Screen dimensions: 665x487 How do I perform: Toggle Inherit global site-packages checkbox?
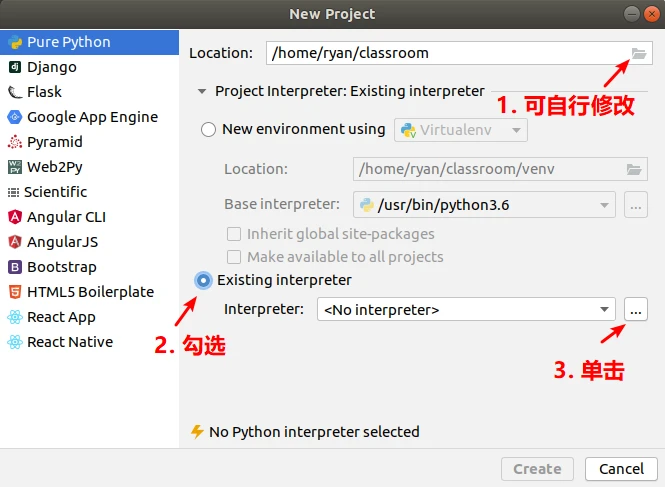[234, 234]
